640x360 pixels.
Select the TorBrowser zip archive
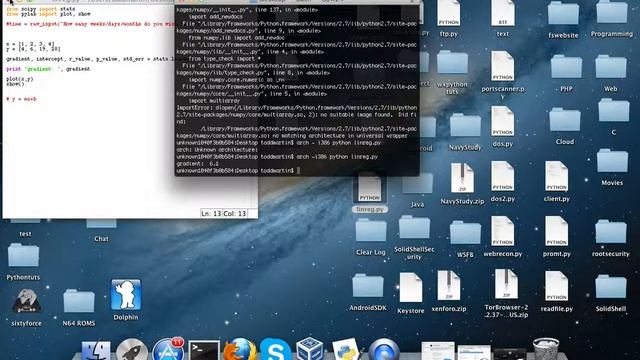coord(506,284)
